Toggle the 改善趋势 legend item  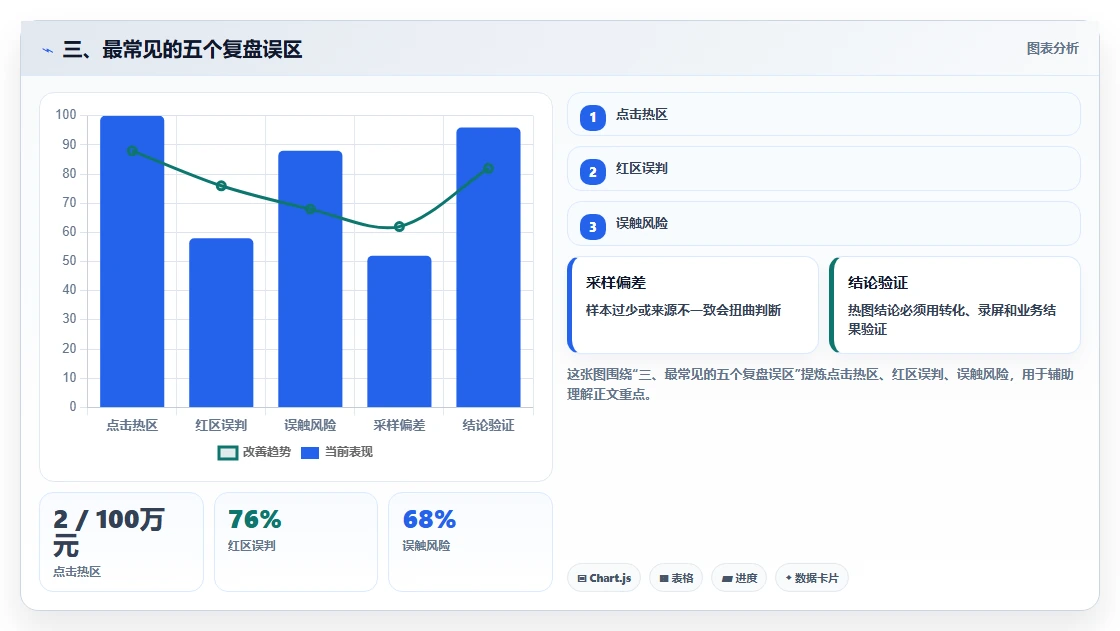pos(254,452)
